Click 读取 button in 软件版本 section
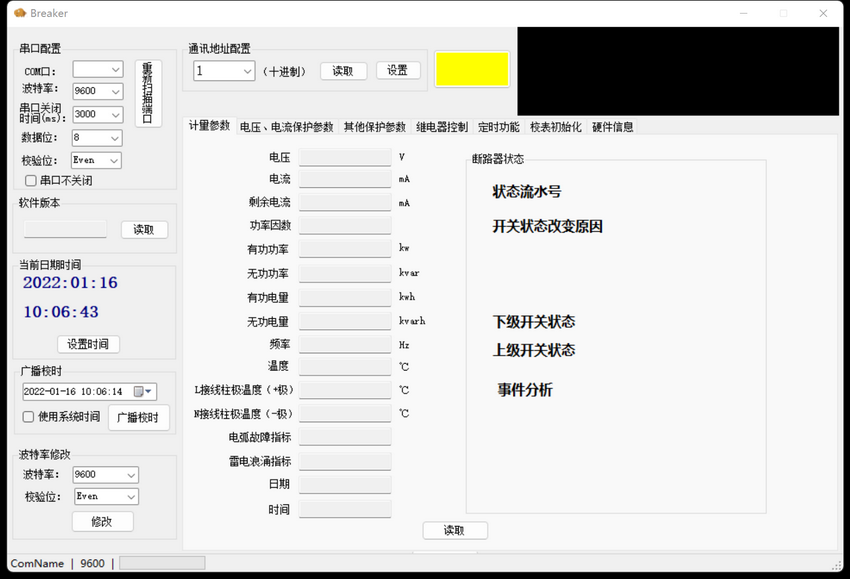The height and width of the screenshot is (579, 850). (x=144, y=230)
